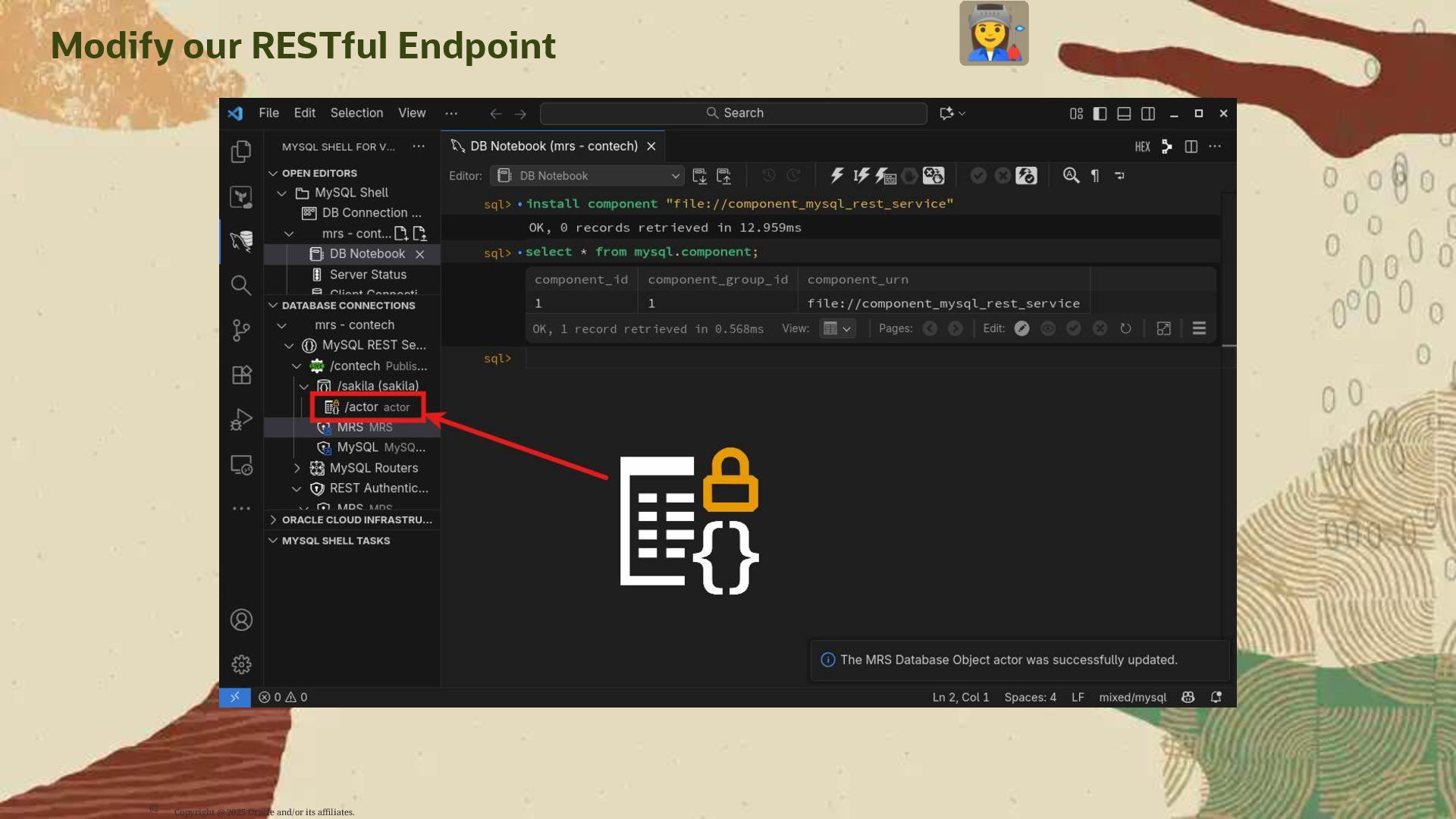This screenshot has height=819, width=1456.
Task: Open the Selection menu
Action: point(356,113)
